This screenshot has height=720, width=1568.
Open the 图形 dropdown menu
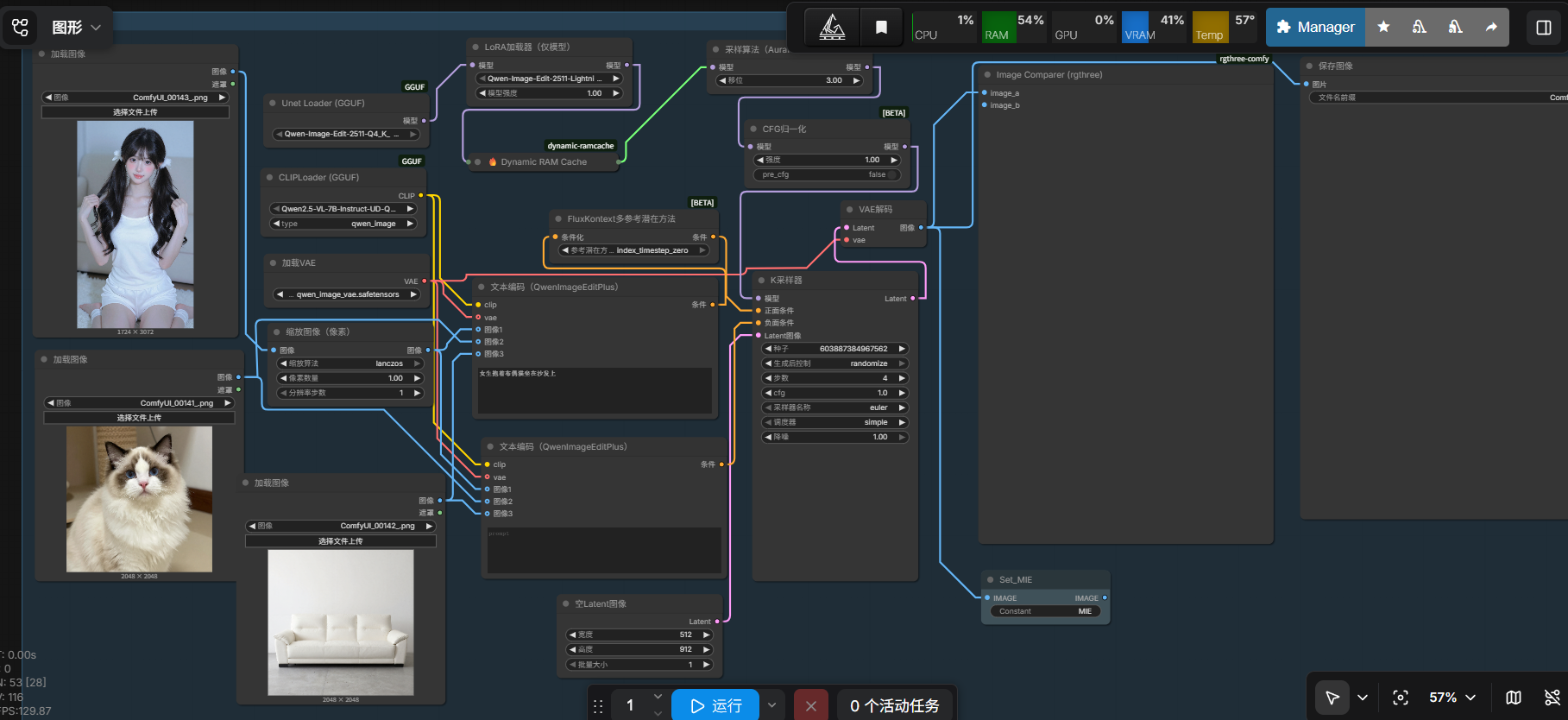(76, 28)
